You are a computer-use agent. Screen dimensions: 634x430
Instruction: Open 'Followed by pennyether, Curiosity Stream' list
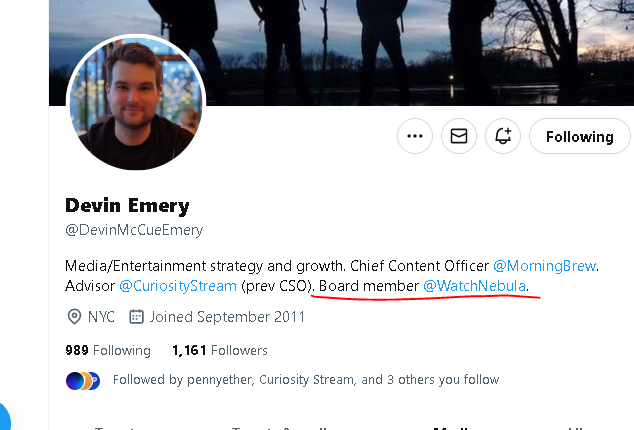(306, 380)
